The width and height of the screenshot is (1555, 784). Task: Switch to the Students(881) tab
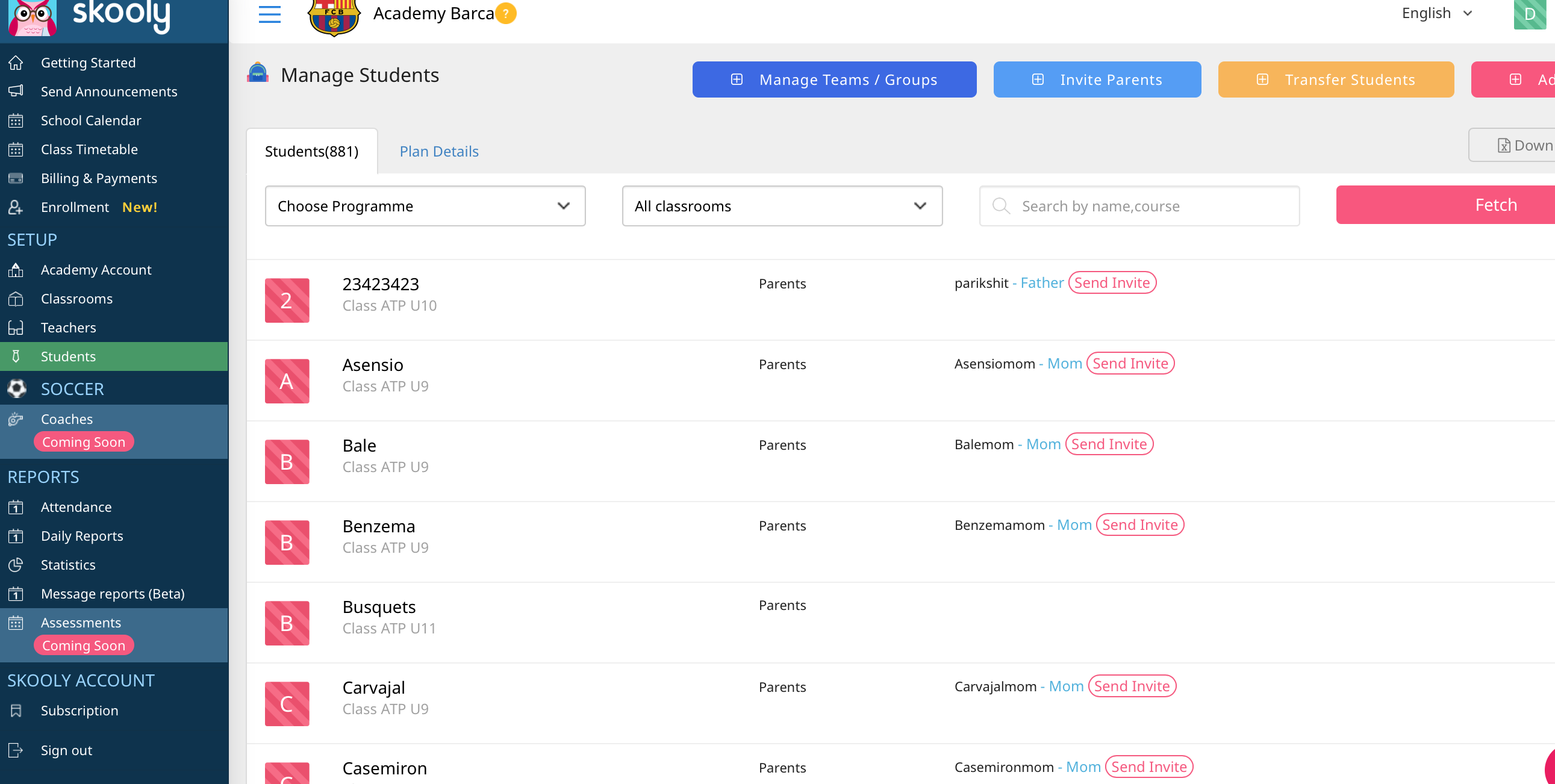click(311, 151)
